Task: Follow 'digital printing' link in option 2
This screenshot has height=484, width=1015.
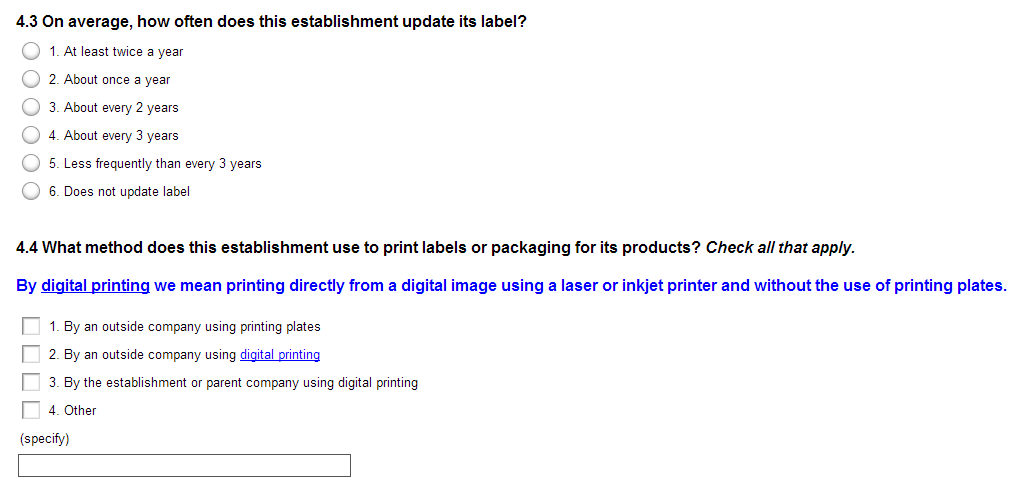Action: pos(279,355)
